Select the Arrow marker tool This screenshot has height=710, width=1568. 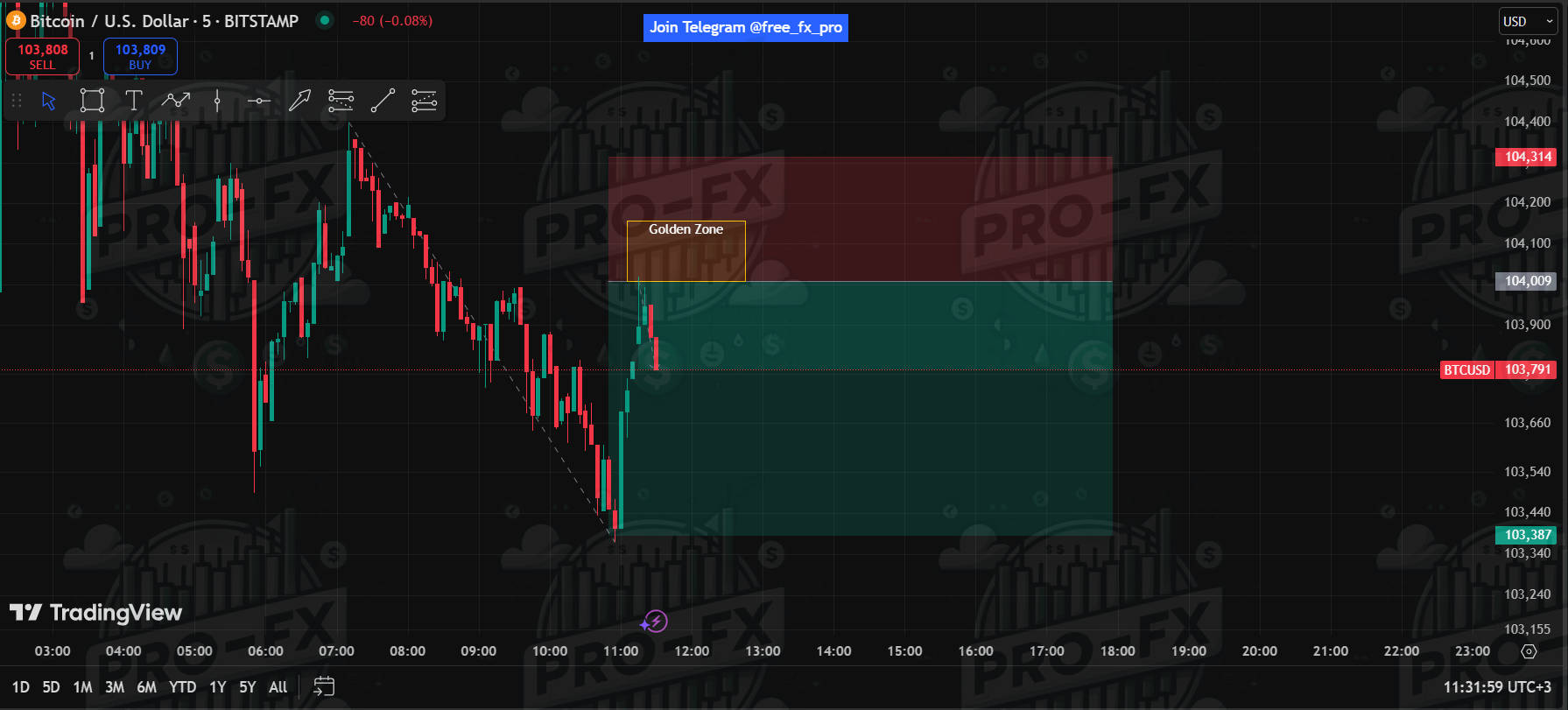pos(299,101)
